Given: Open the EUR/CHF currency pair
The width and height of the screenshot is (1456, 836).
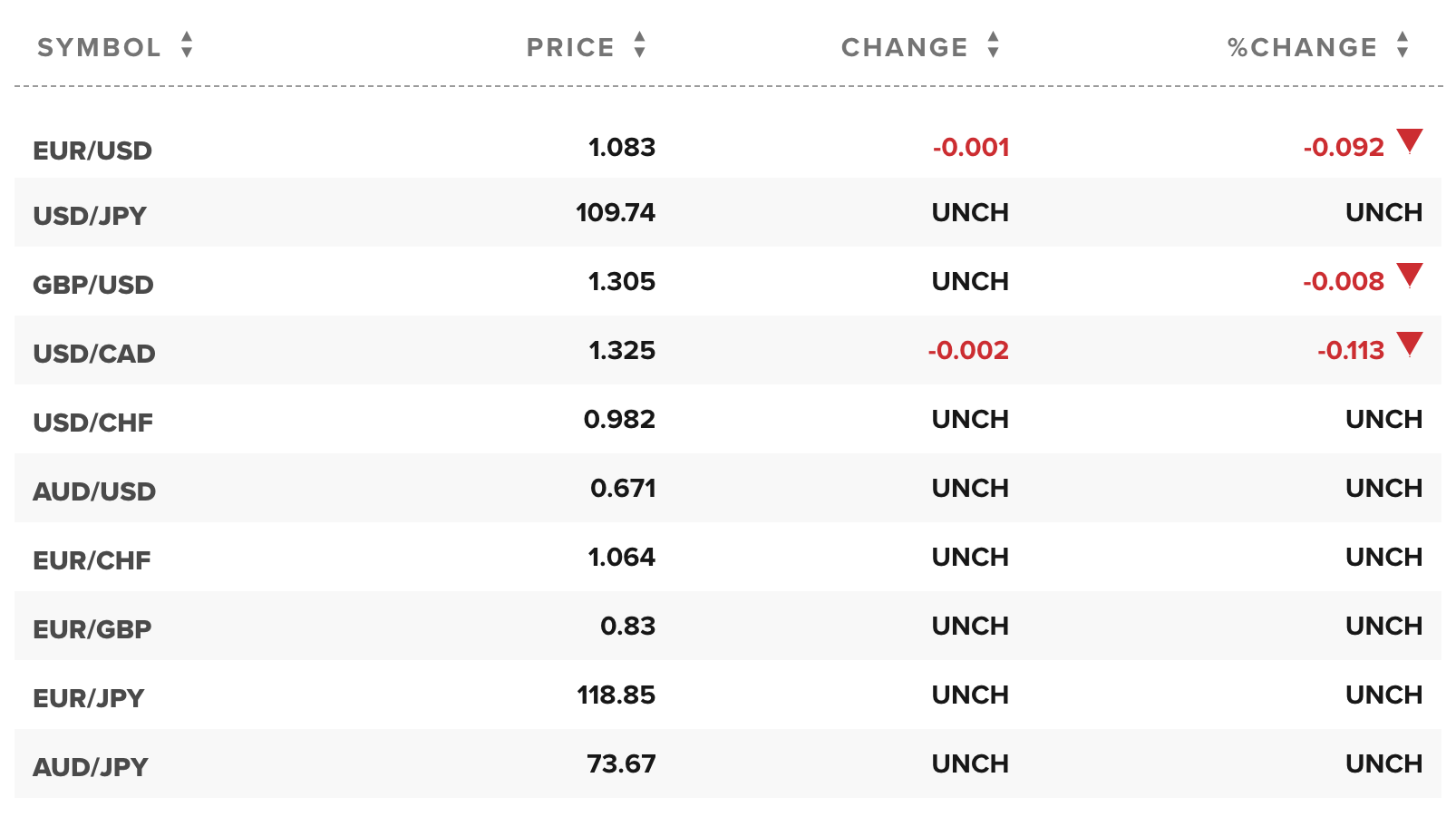Looking at the screenshot, I should (x=92, y=560).
